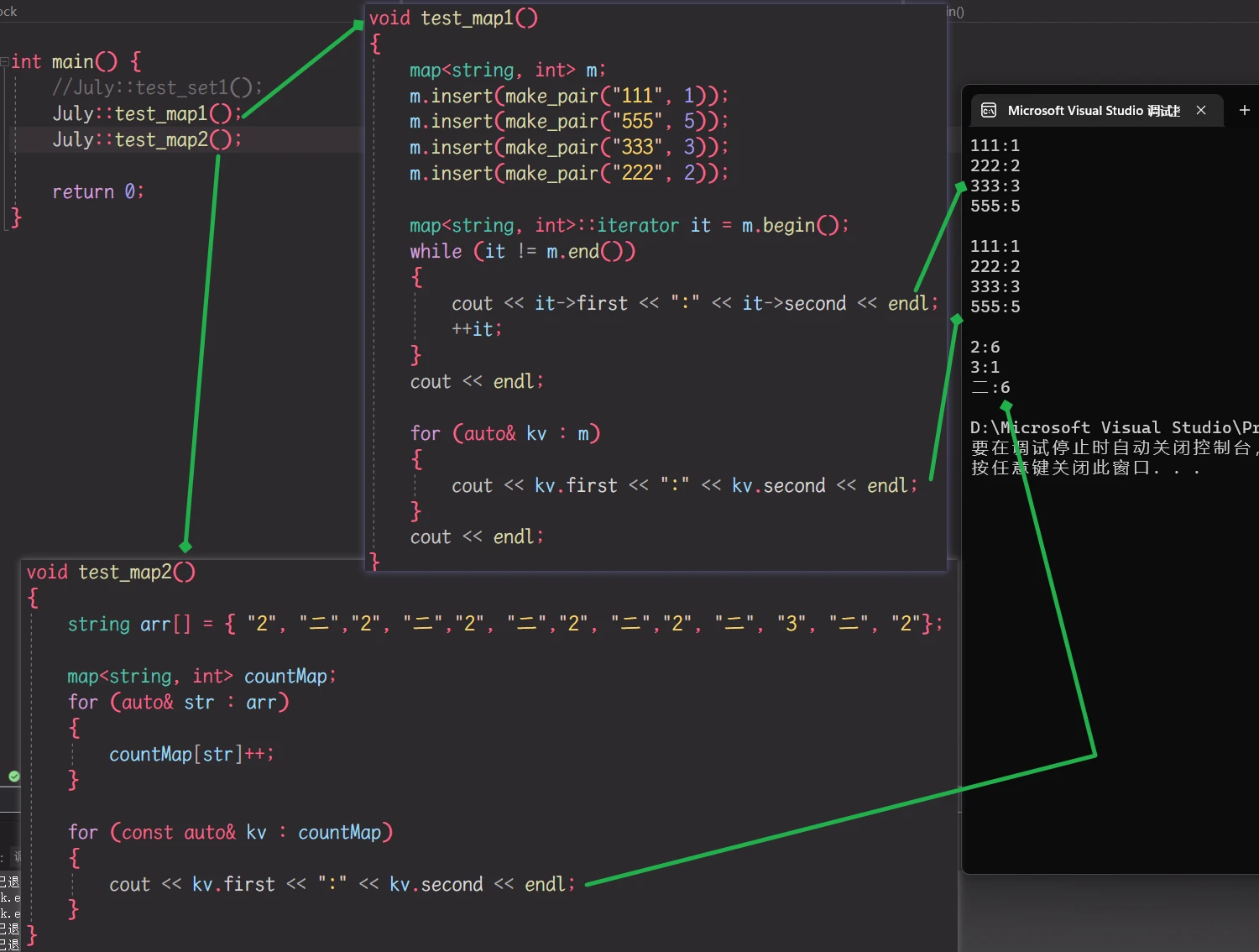This screenshot has width=1259, height=952.
Task: Click the insert line with "333", 3
Action: click(569, 148)
